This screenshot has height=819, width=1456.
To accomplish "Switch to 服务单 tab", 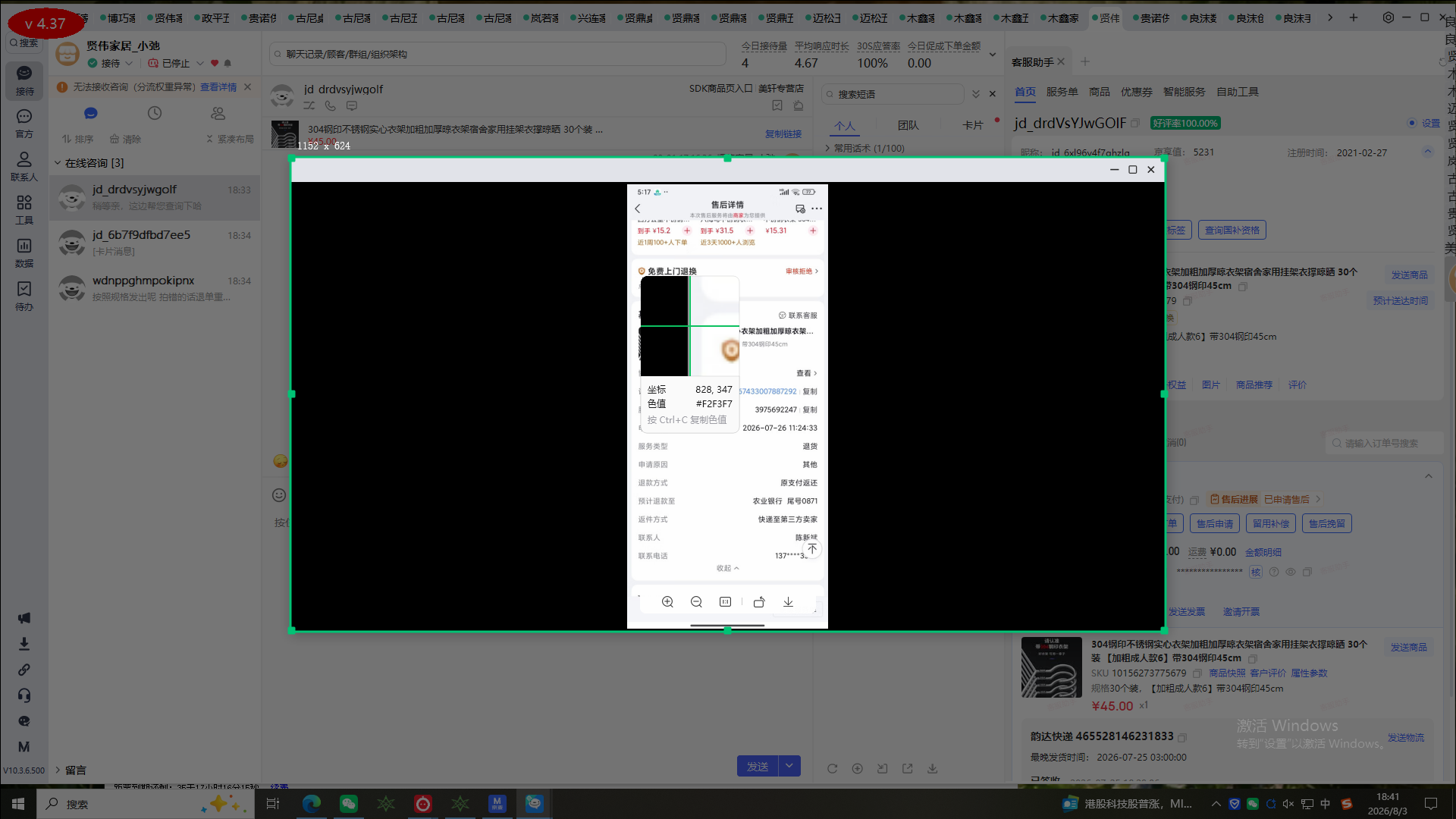I will pyautogui.click(x=1062, y=92).
